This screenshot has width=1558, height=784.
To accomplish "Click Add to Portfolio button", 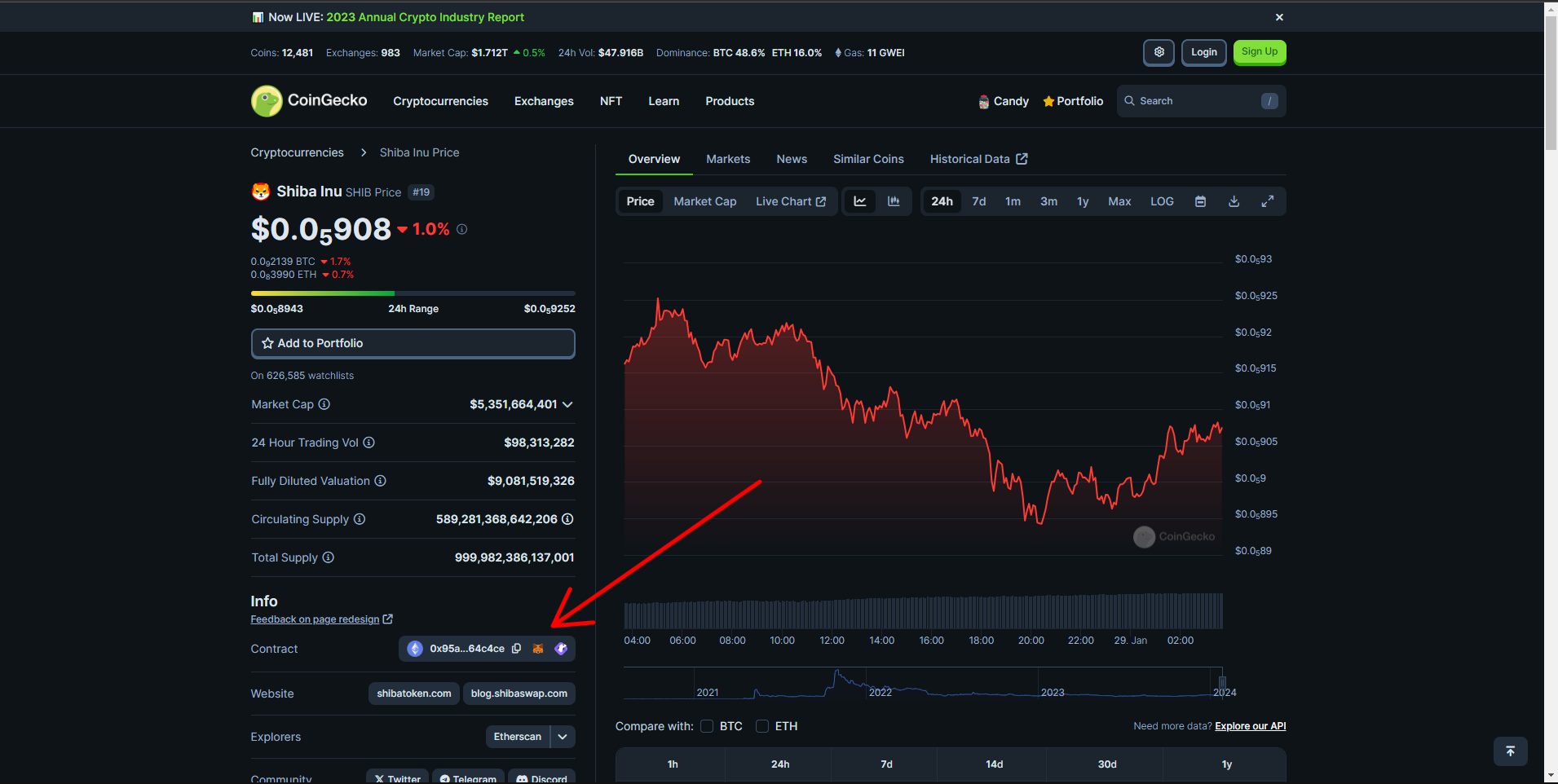I will tap(413, 343).
